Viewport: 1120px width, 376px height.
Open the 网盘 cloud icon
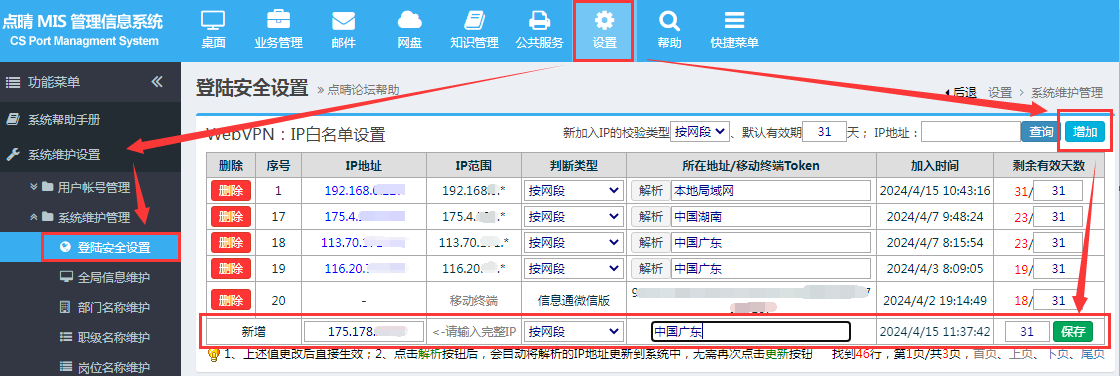click(409, 20)
